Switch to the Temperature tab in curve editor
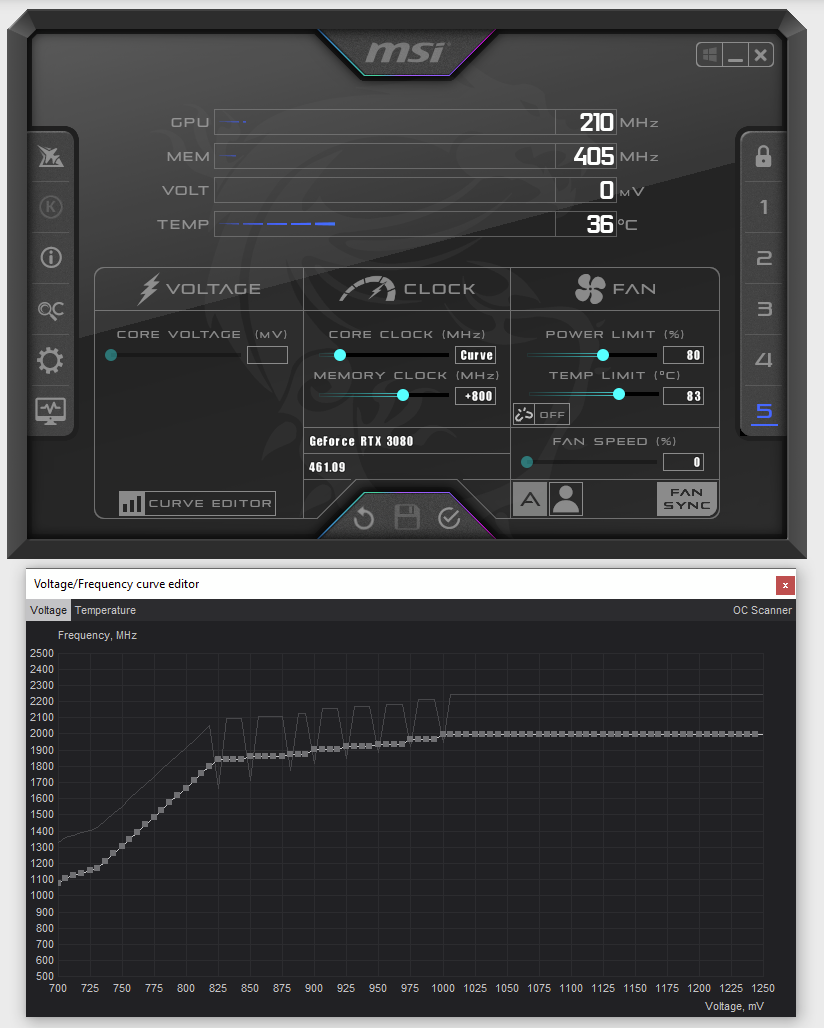Viewport: 824px width, 1028px height. click(x=106, y=610)
